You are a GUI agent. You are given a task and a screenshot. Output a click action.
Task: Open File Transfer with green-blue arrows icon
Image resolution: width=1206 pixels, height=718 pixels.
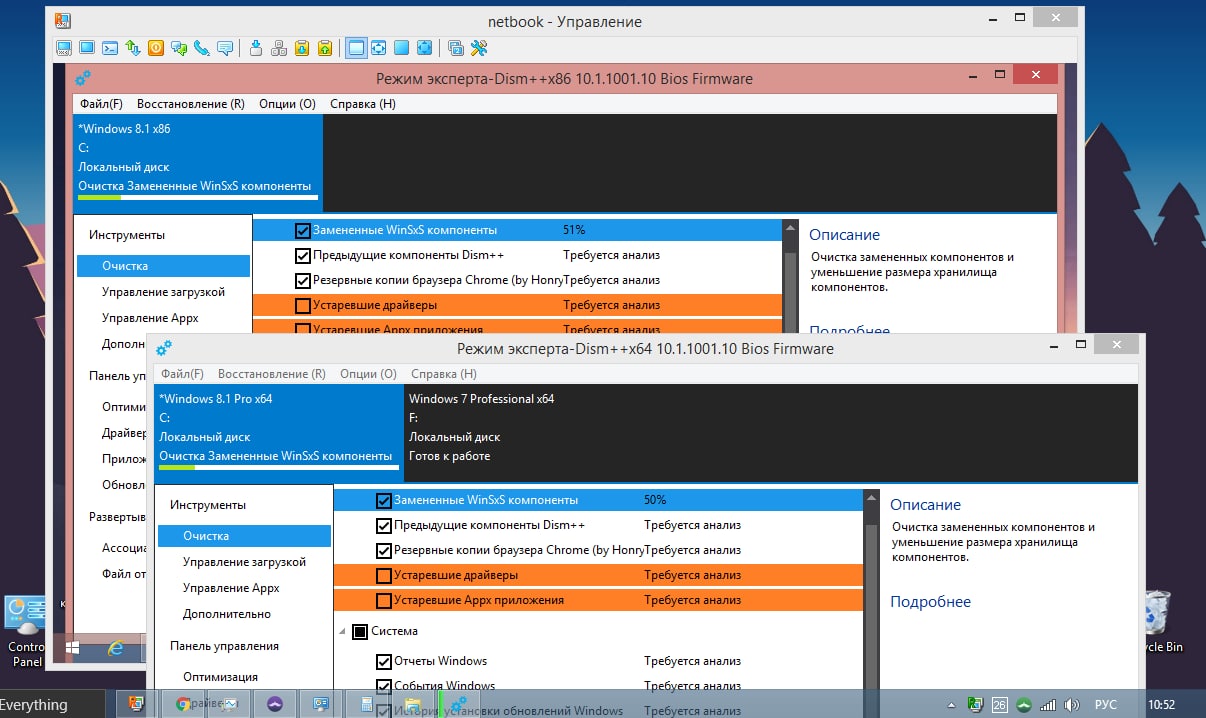[x=133, y=48]
